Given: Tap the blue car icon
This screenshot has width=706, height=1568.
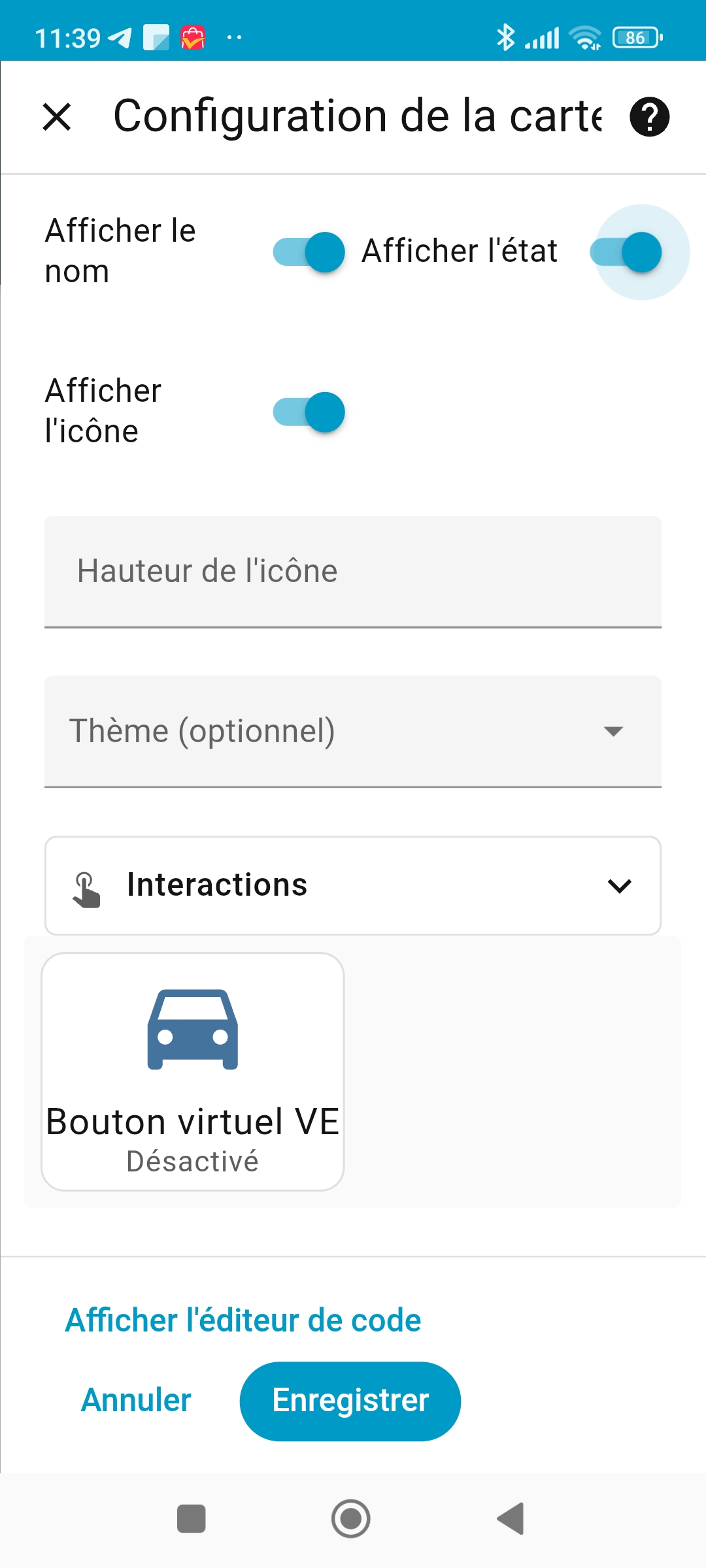Looking at the screenshot, I should click(x=193, y=1030).
